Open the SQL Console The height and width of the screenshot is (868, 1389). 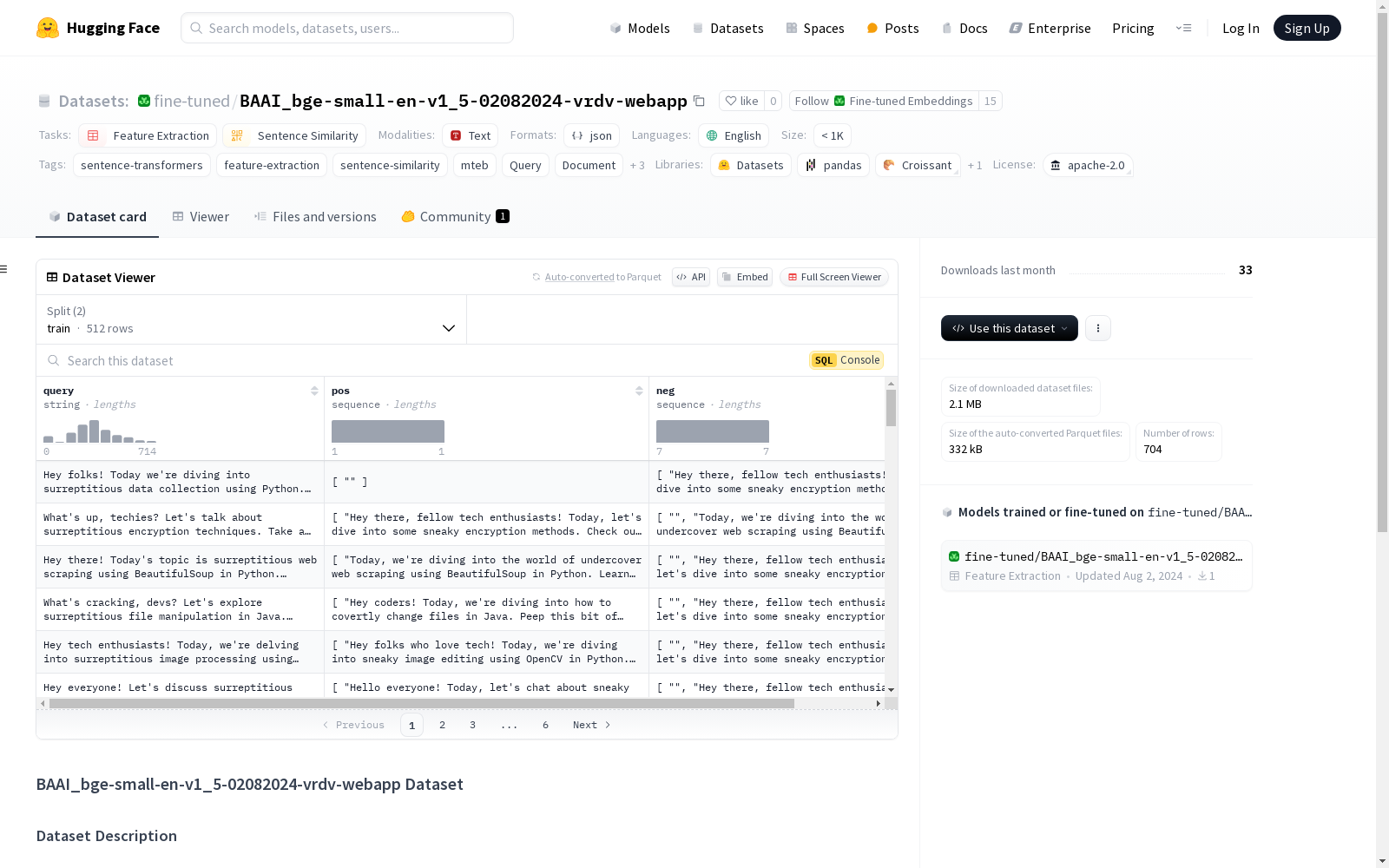[x=846, y=360]
